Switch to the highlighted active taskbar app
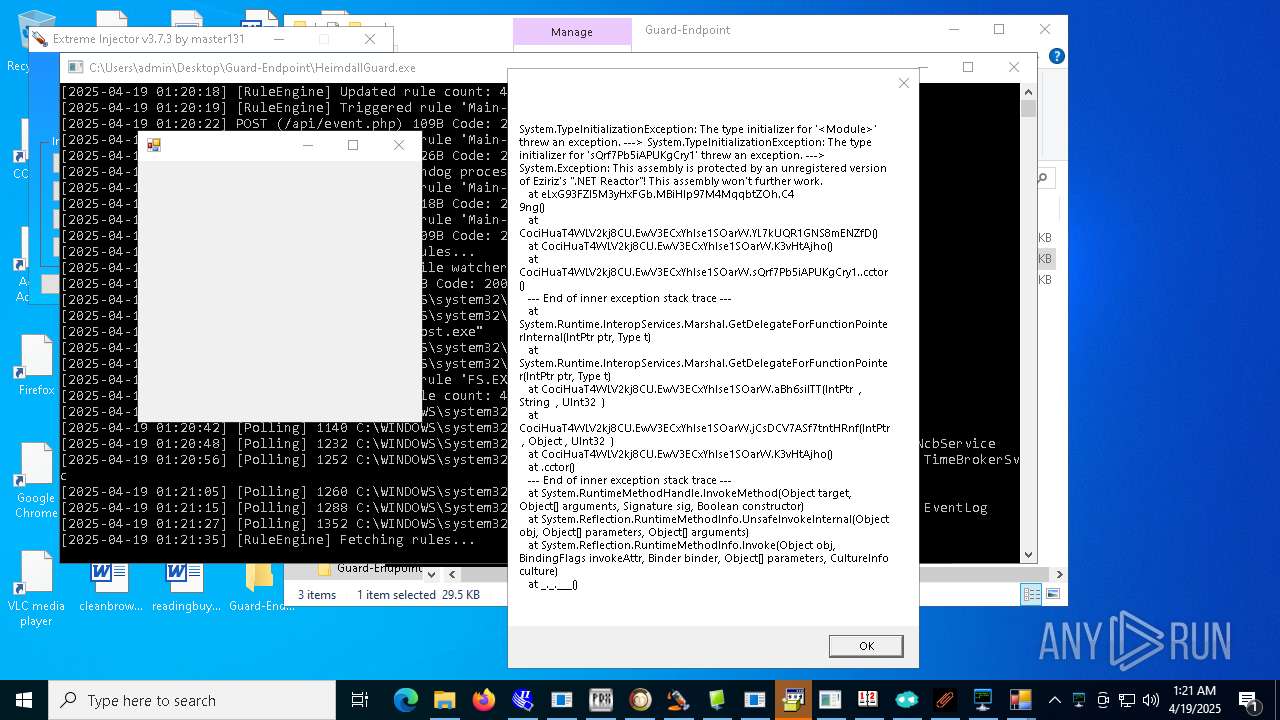1280x720 pixels. (x=794, y=700)
